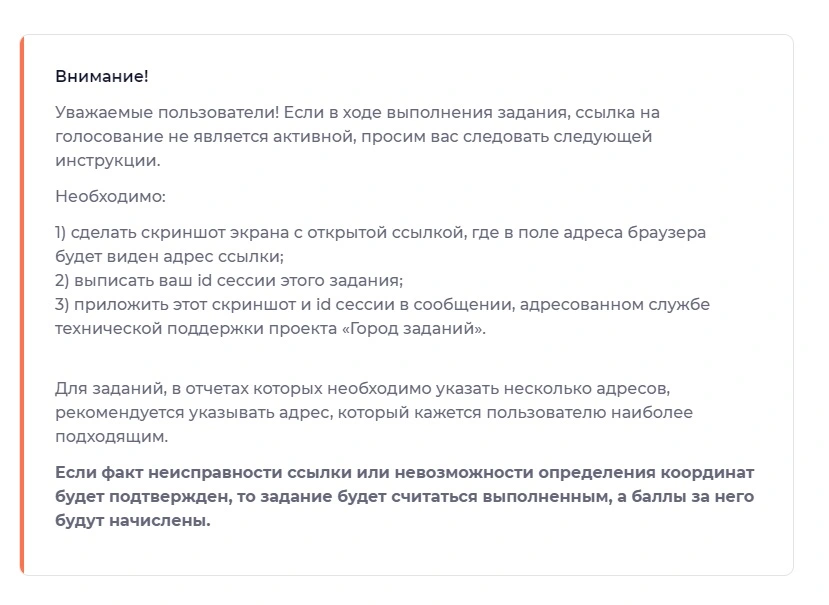829x605 pixels.
Task: Click the bold words «будут начислены.»
Action: point(133,520)
